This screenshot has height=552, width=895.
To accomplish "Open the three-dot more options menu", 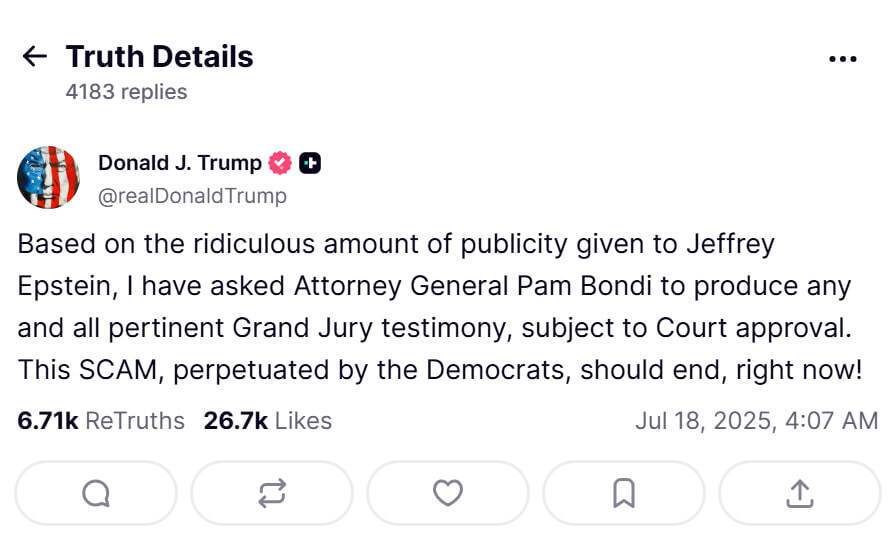I will 843,59.
